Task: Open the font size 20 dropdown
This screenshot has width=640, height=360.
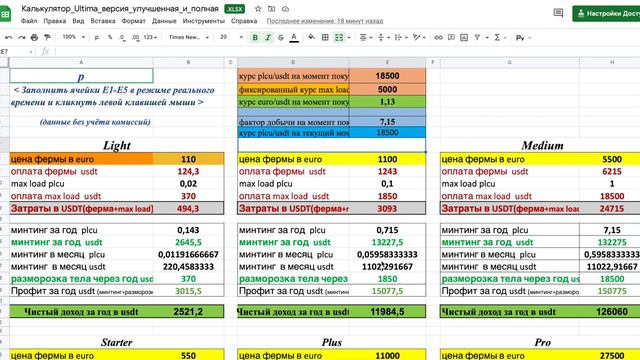Action: (x=231, y=37)
